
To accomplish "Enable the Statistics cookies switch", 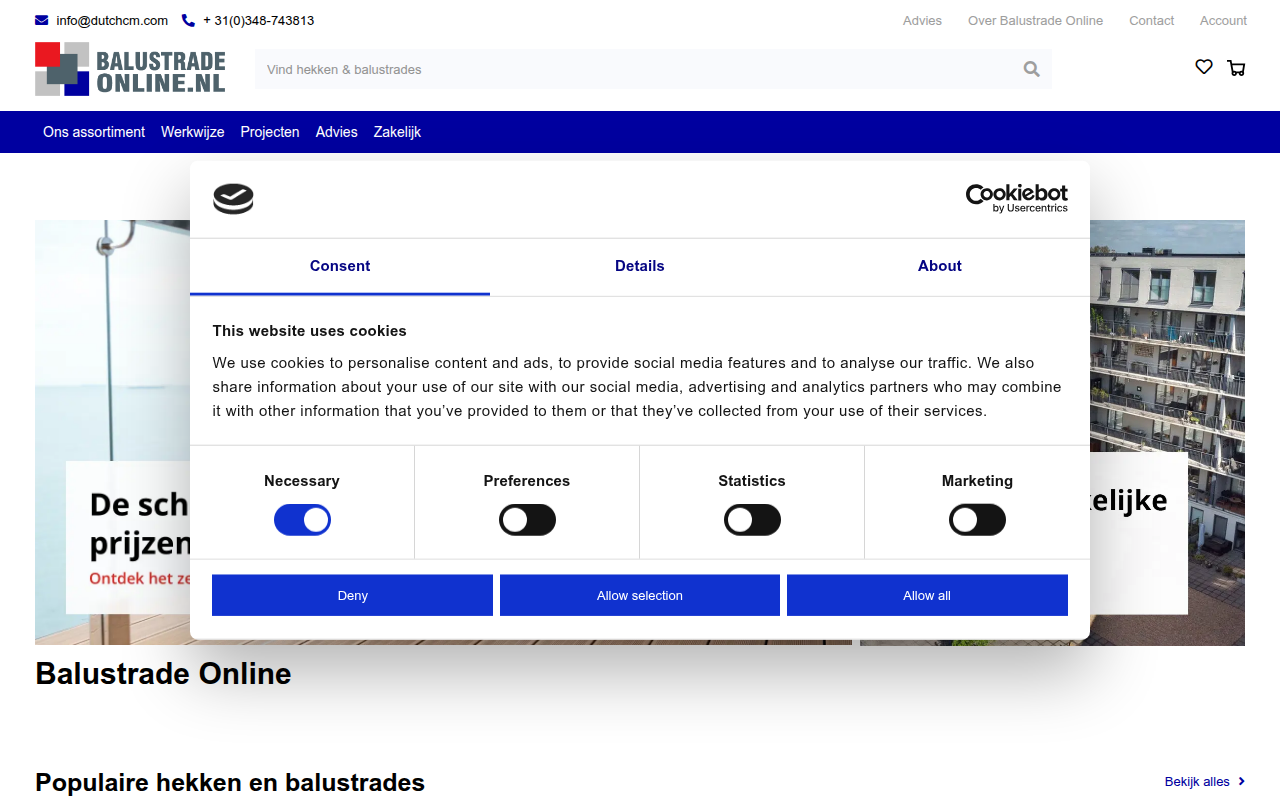I will [752, 520].
